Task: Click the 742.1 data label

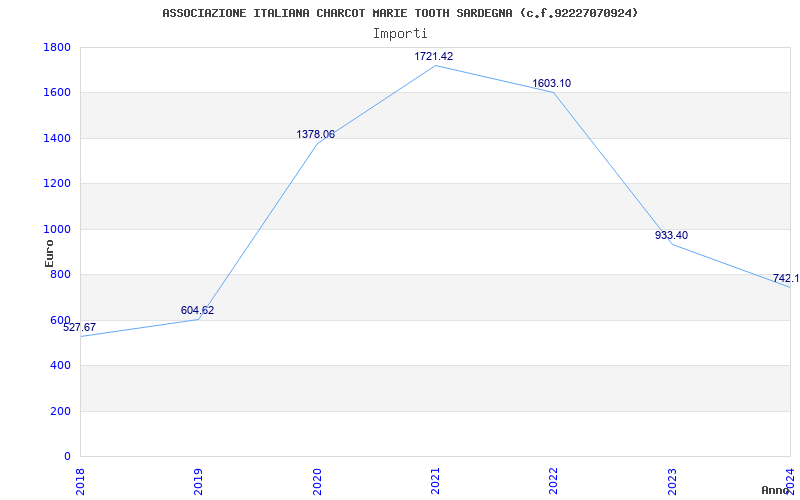Action: 786,279
